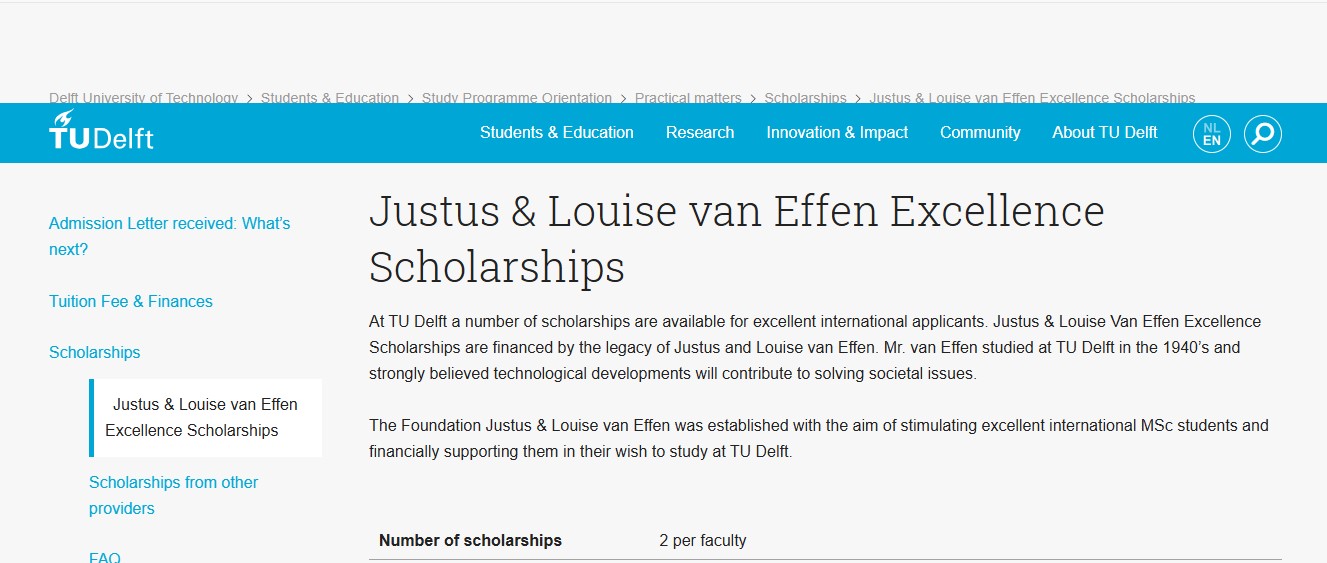Image resolution: width=1327 pixels, height=563 pixels.
Task: Select Research in the top navigation
Action: (x=700, y=132)
